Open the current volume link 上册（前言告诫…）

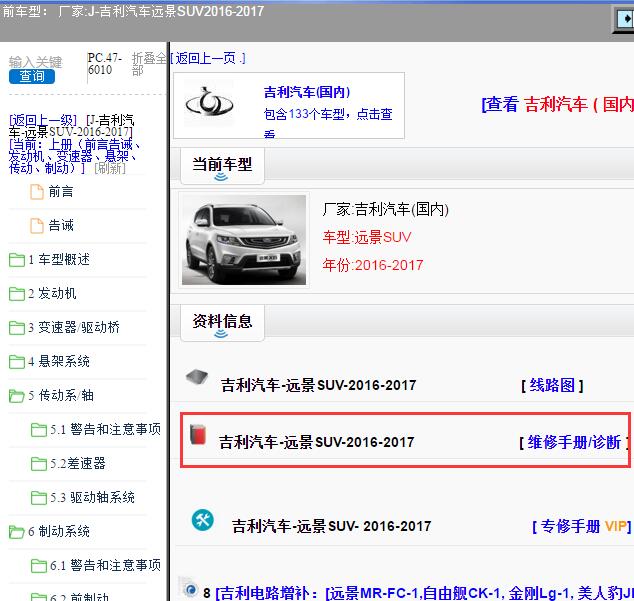point(74,156)
